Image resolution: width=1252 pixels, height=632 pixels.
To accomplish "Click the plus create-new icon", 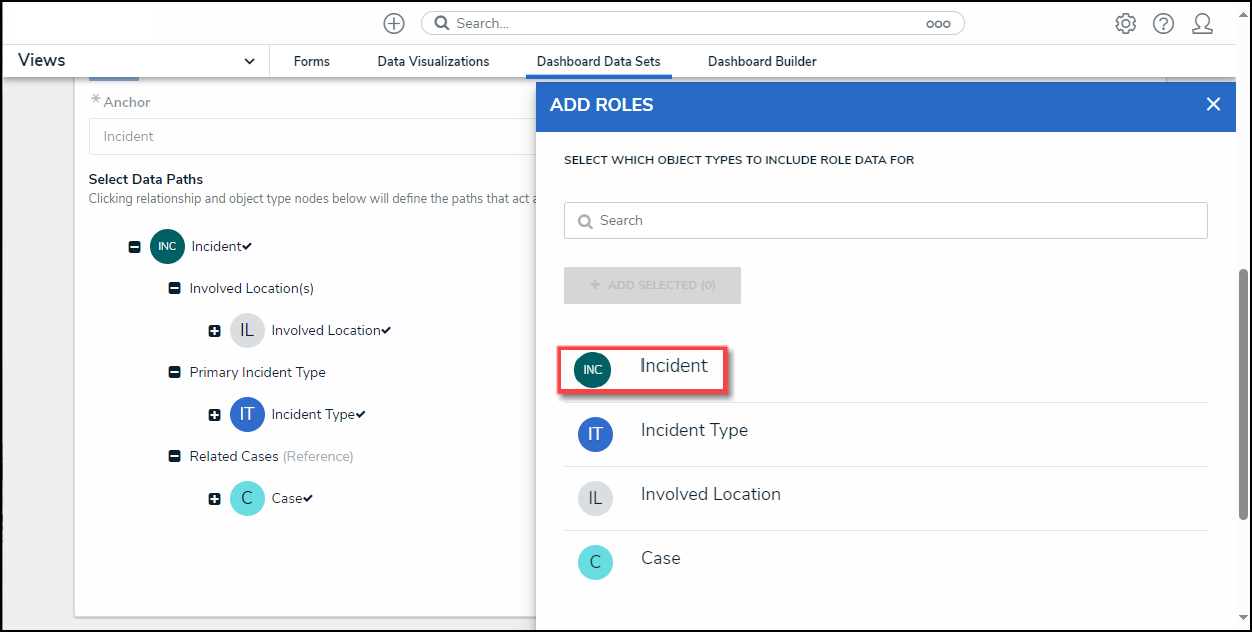I will point(394,24).
